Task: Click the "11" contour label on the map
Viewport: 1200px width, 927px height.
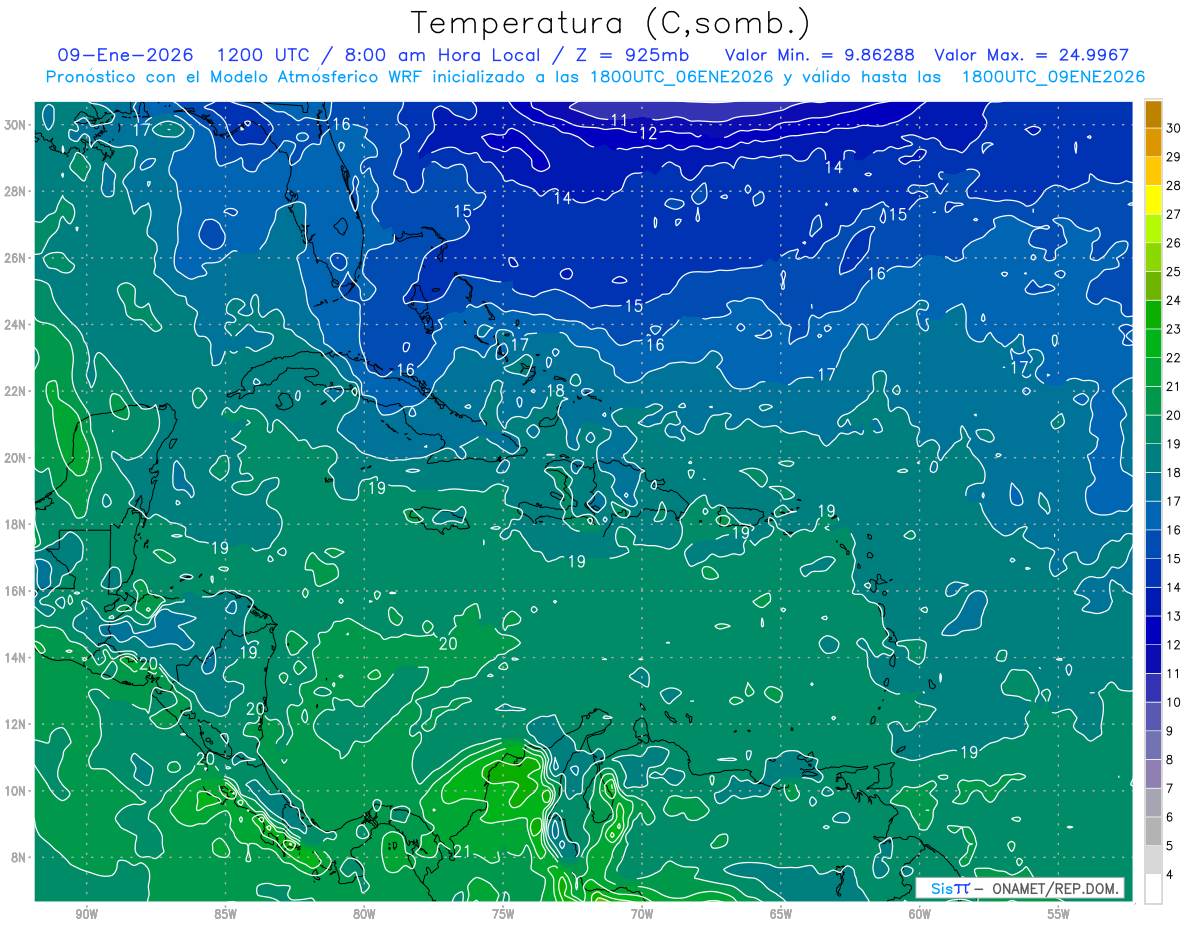Action: point(619,120)
